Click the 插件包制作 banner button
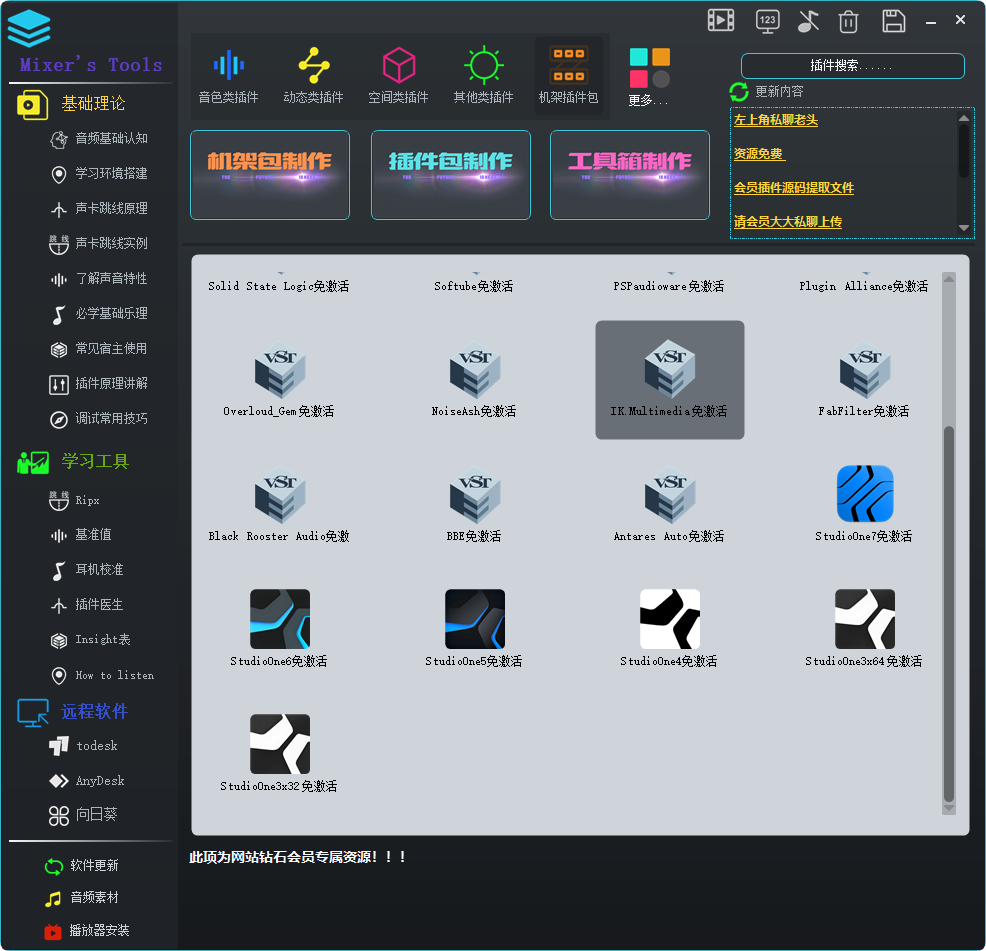The image size is (986, 951). pyautogui.click(x=451, y=175)
